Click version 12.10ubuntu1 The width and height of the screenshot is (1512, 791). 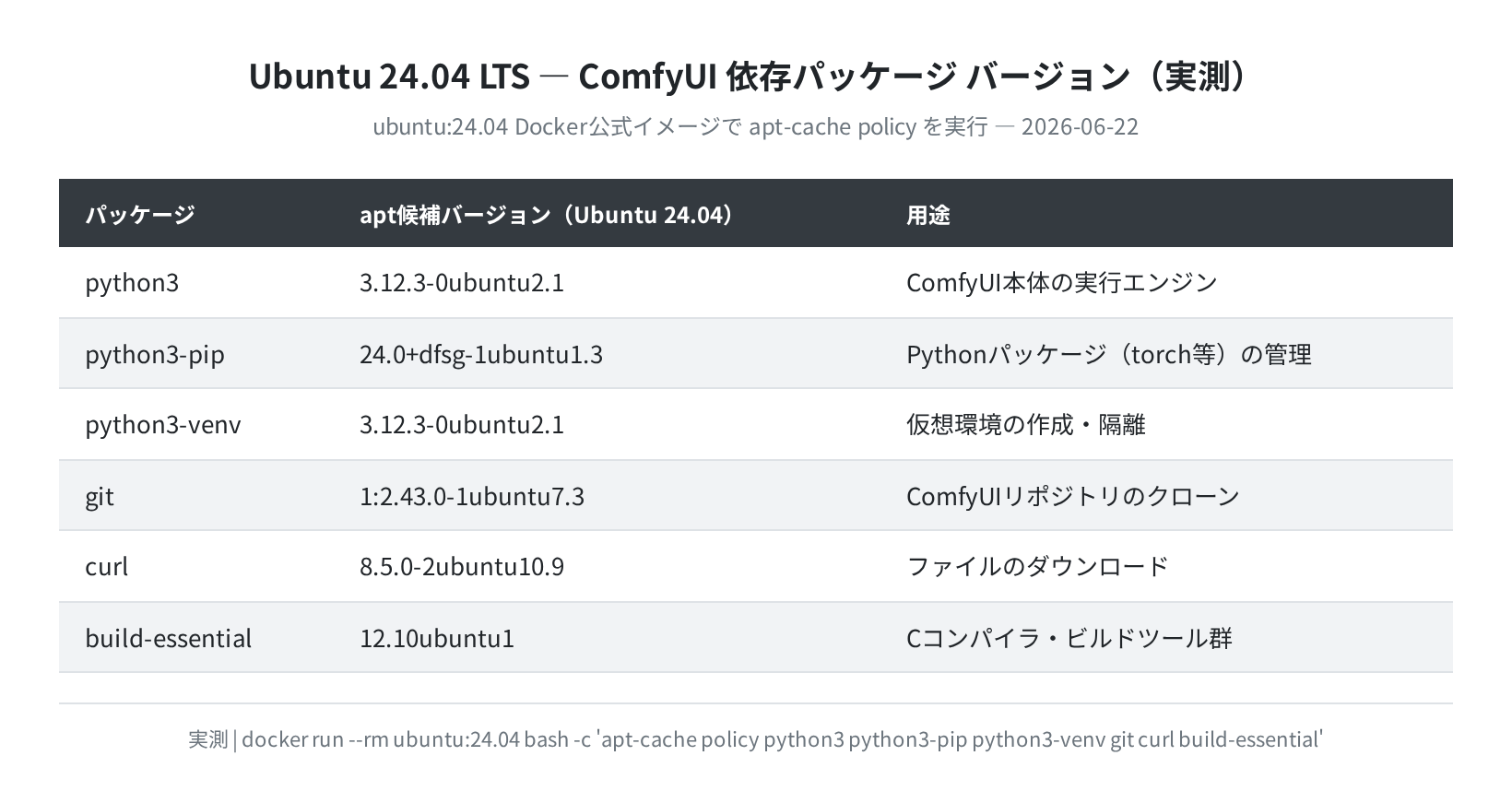pyautogui.click(x=437, y=638)
